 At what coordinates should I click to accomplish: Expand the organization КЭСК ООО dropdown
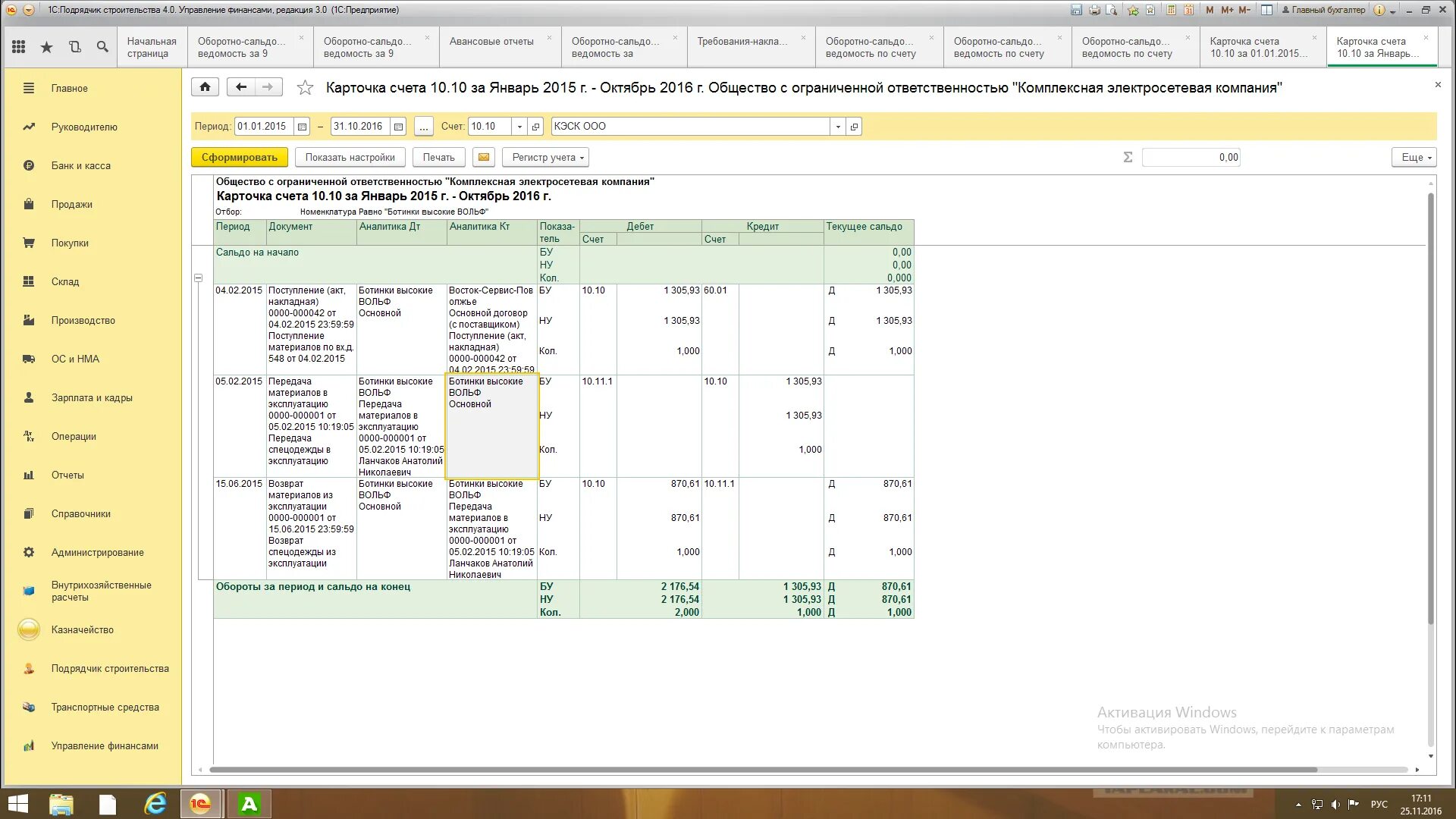[838, 127]
